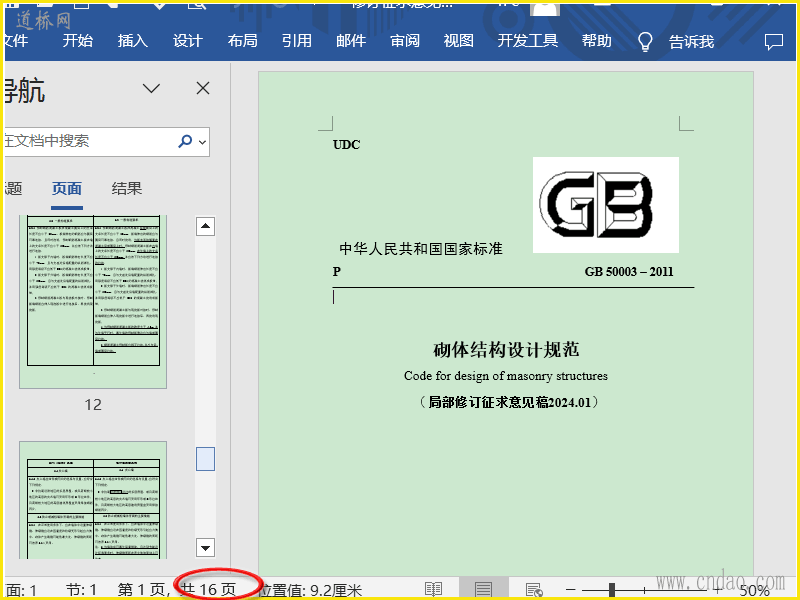
Task: Click 中华人民共和国国家标准 text
Action: pos(421,248)
